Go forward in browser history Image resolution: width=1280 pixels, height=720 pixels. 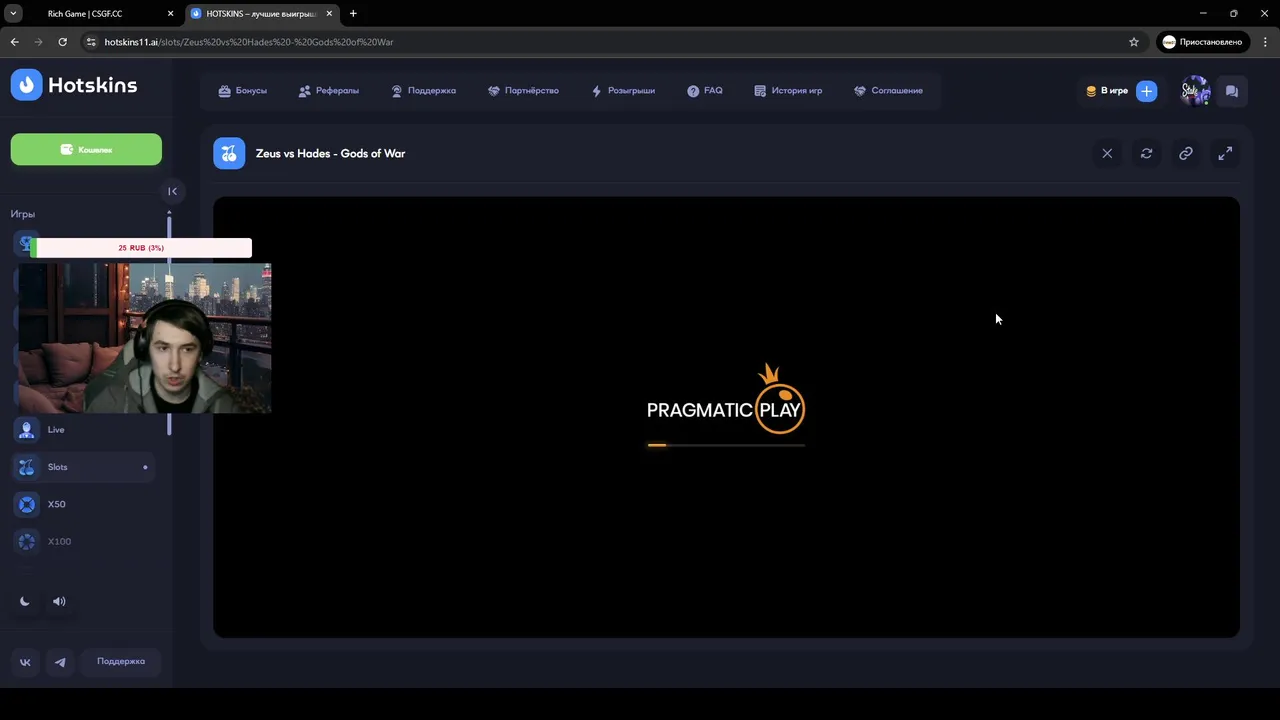click(x=38, y=42)
